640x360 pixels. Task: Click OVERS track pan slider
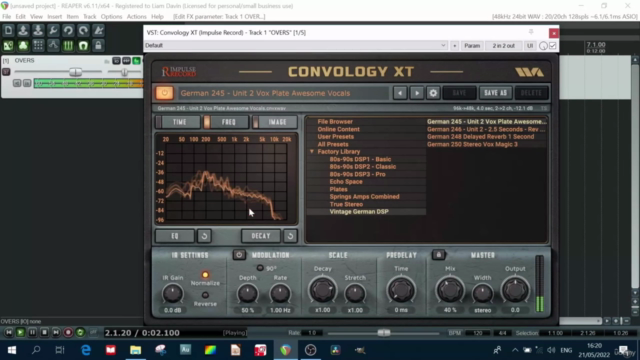(x=124, y=72)
